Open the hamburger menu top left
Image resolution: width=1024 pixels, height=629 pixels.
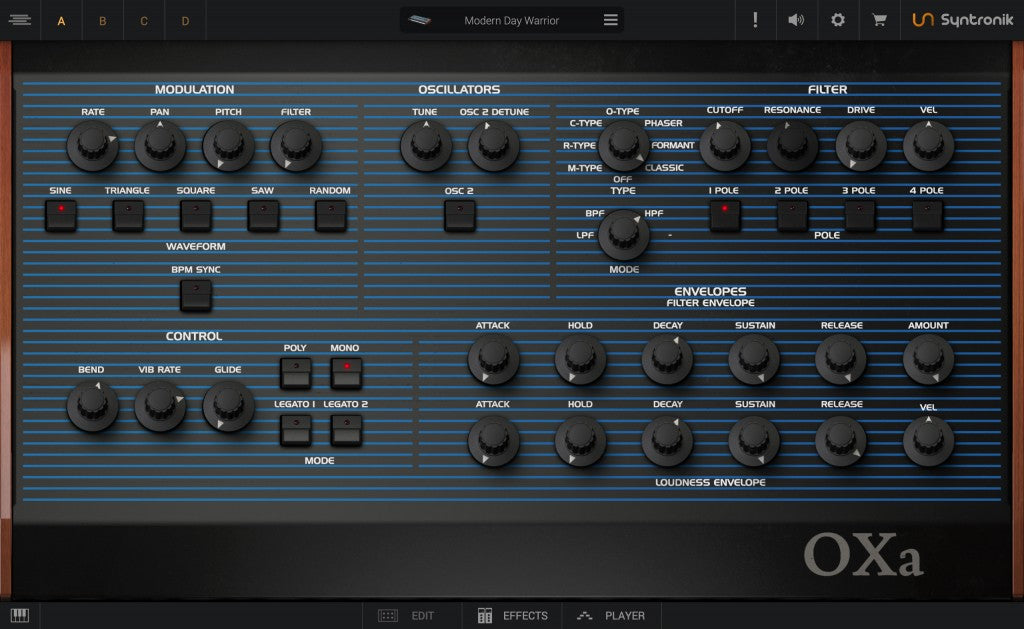(20, 20)
